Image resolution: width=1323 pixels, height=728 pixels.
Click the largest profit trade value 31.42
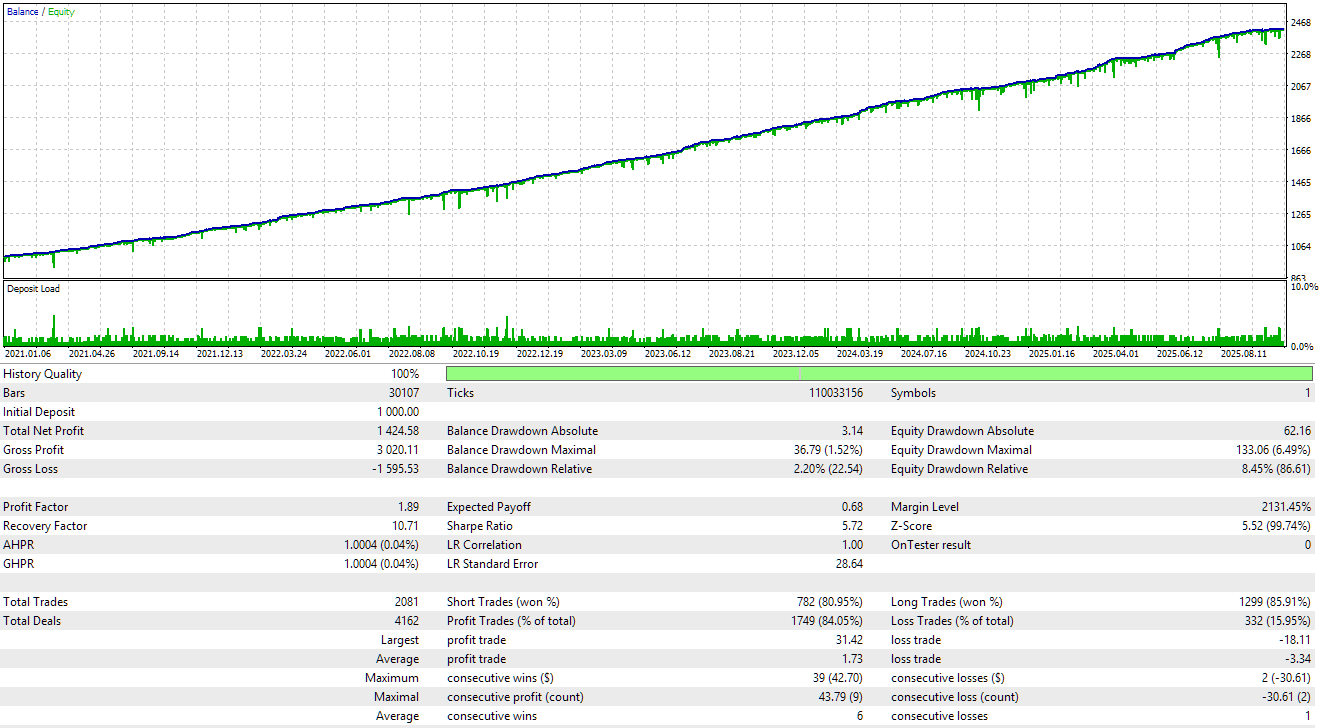(x=849, y=640)
